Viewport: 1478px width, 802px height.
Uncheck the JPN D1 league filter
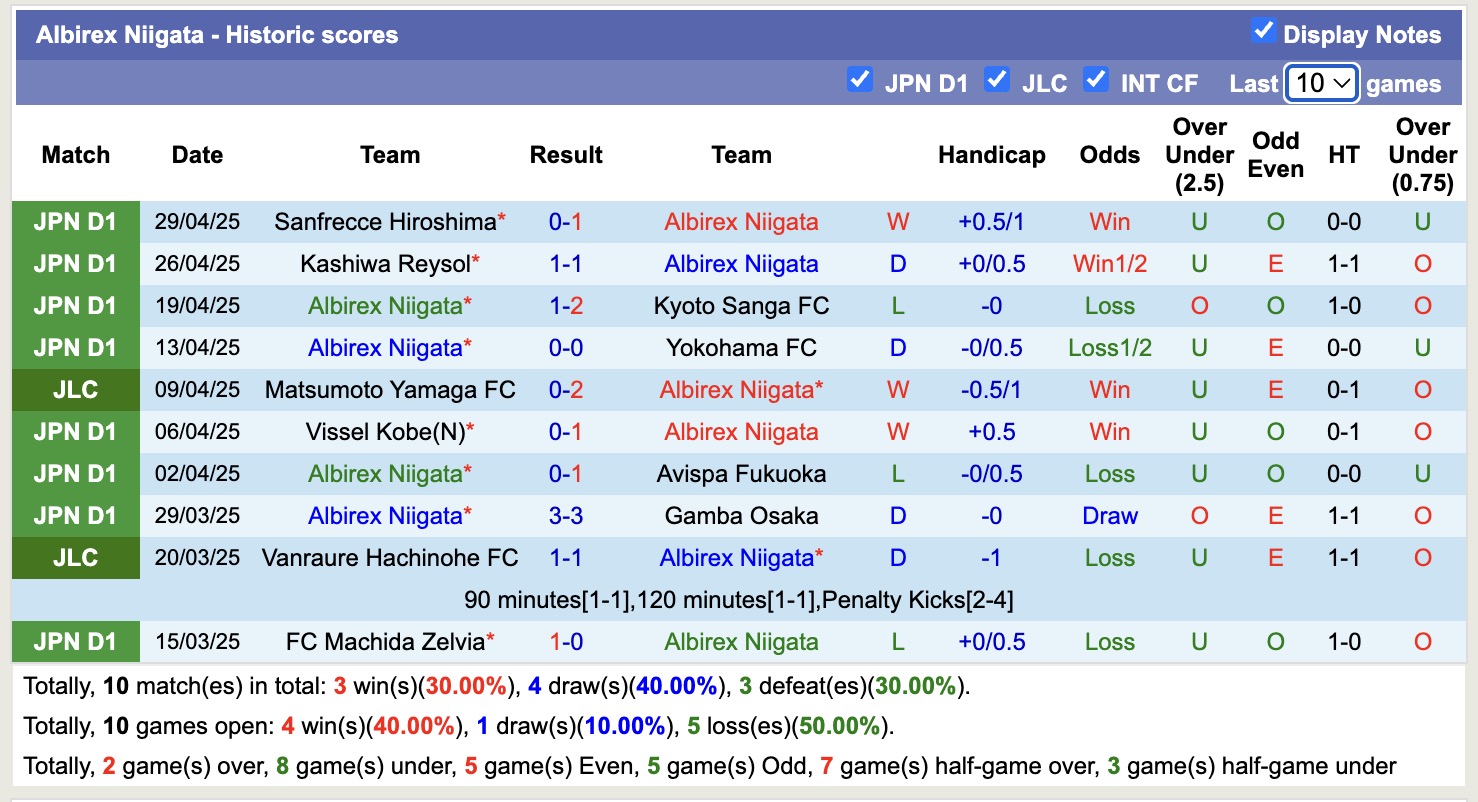[x=860, y=82]
